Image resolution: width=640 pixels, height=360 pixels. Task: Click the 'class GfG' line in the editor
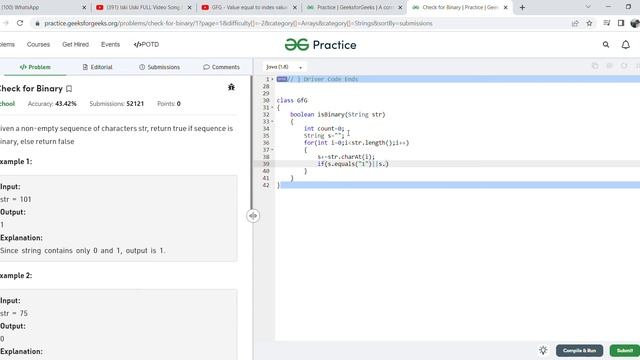coord(292,100)
